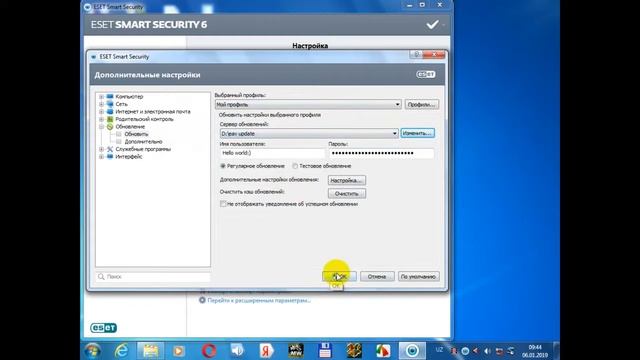Select Интерфейс tree item
This screenshot has width=640, height=360.
(x=129, y=157)
